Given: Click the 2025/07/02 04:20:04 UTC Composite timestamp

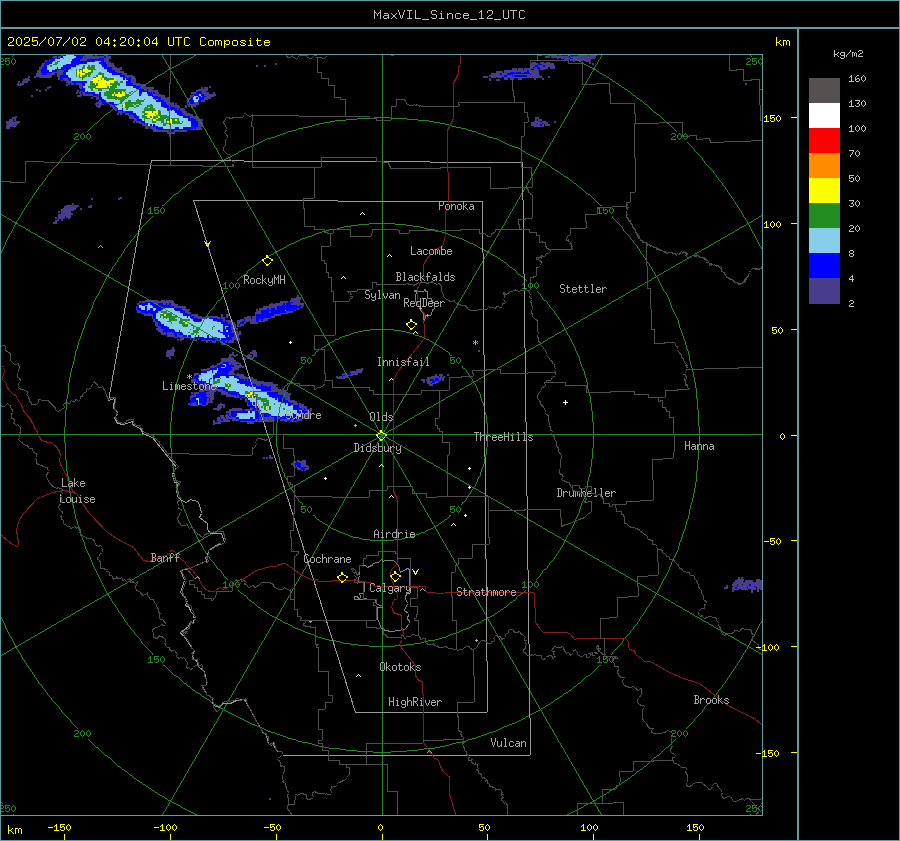Looking at the screenshot, I should click(x=138, y=42).
